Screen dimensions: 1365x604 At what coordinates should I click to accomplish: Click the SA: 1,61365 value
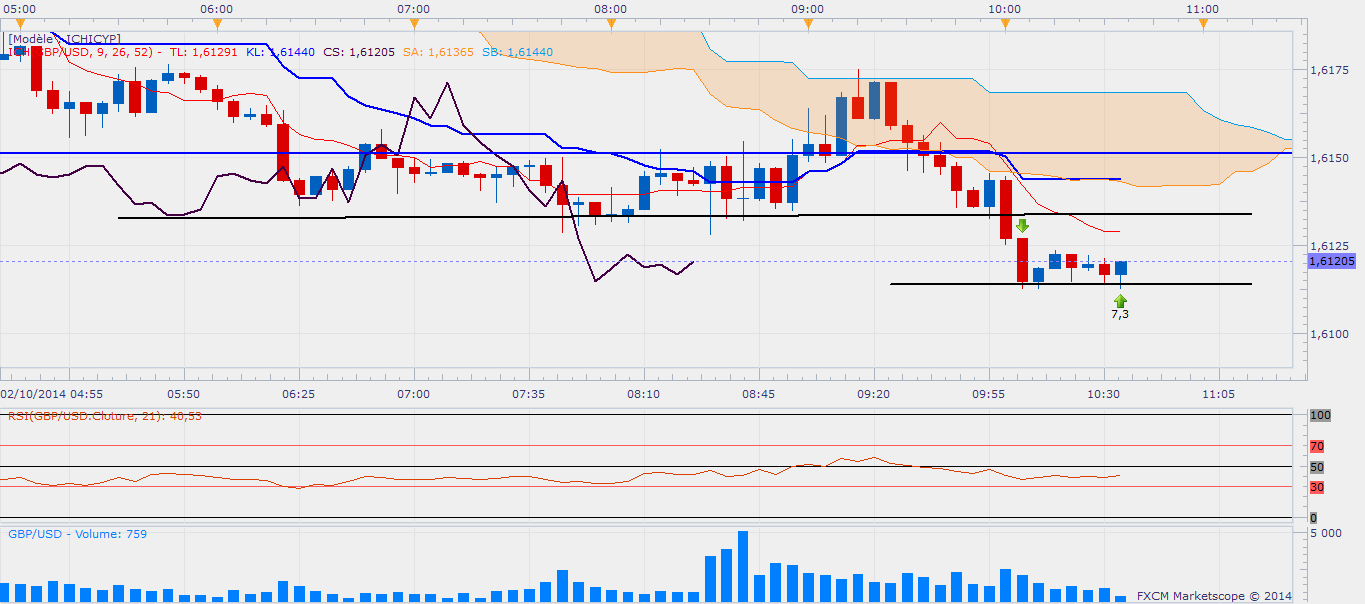pos(438,52)
